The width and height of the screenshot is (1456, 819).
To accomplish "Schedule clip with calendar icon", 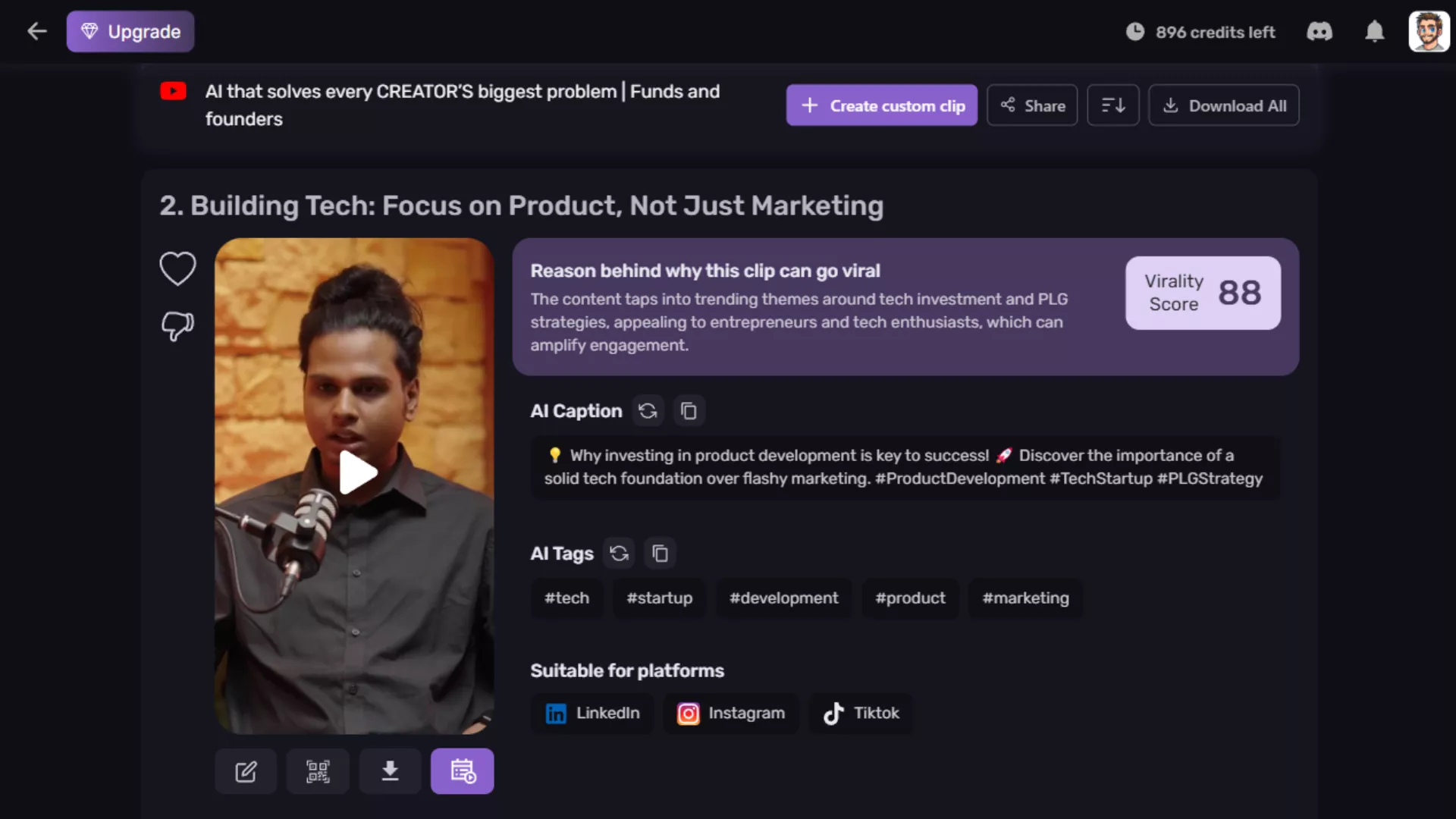I will (462, 771).
